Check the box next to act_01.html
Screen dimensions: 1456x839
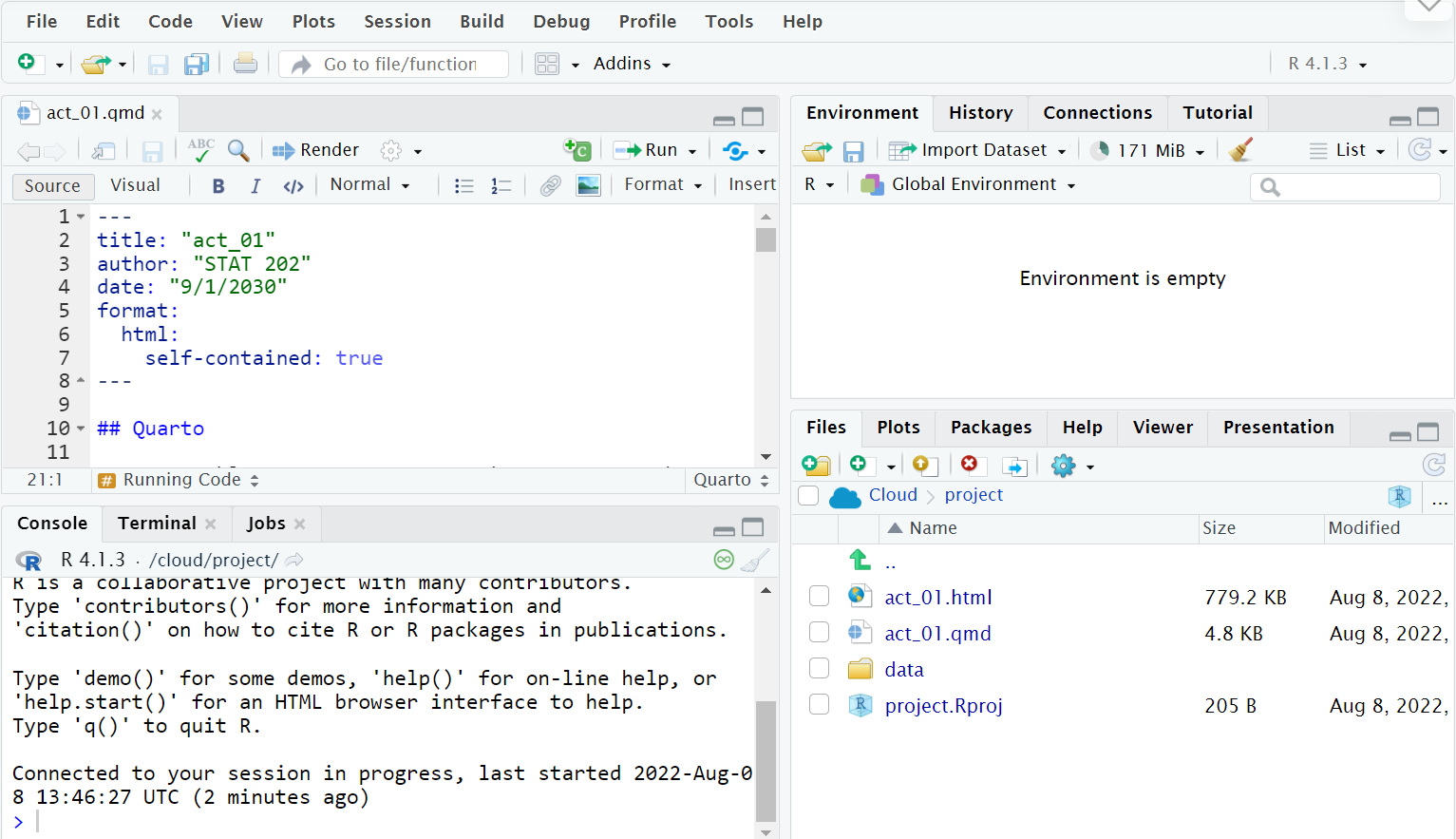click(819, 597)
